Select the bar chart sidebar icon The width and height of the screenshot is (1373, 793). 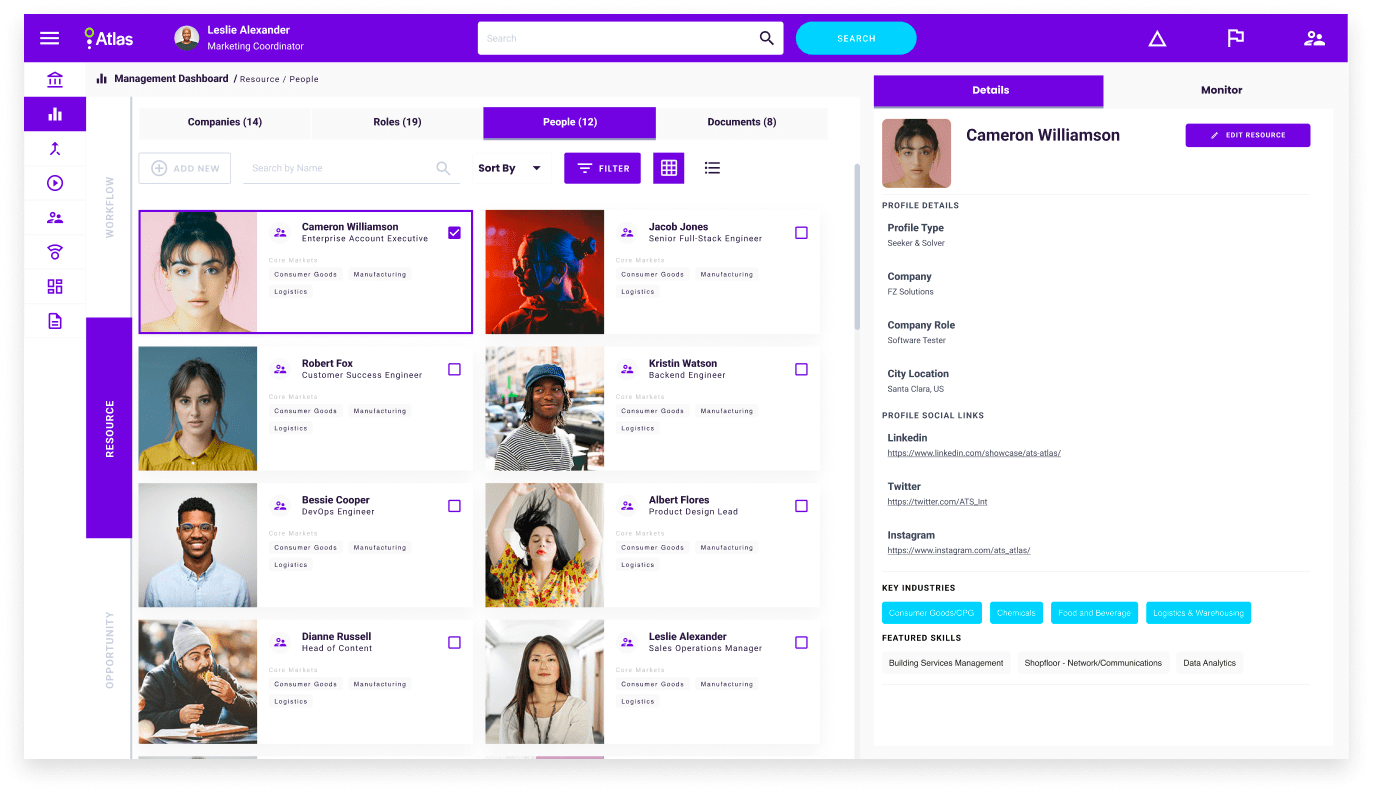coord(55,114)
